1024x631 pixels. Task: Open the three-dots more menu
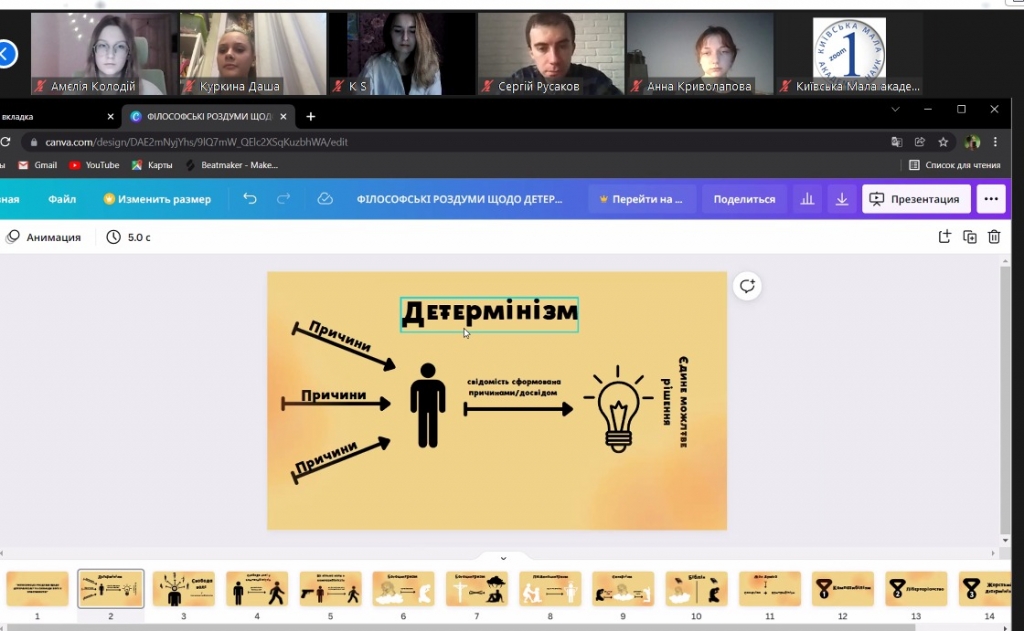tap(991, 199)
